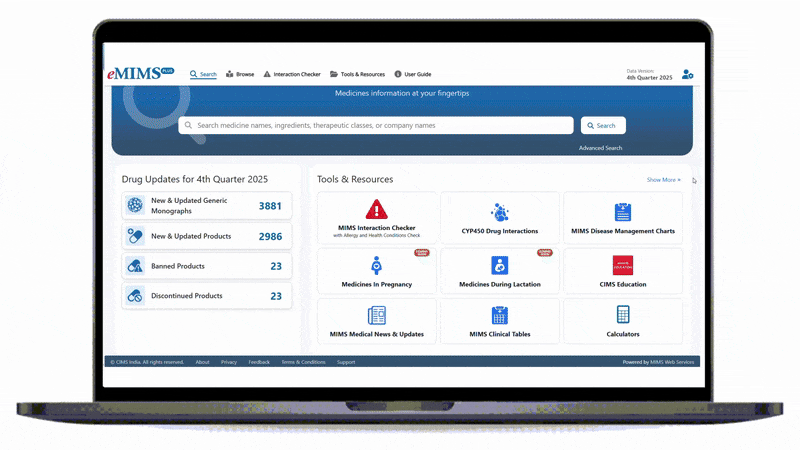The height and width of the screenshot is (450, 800).
Task: Open Banned Products updates row
Action: pyautogui.click(x=207, y=266)
